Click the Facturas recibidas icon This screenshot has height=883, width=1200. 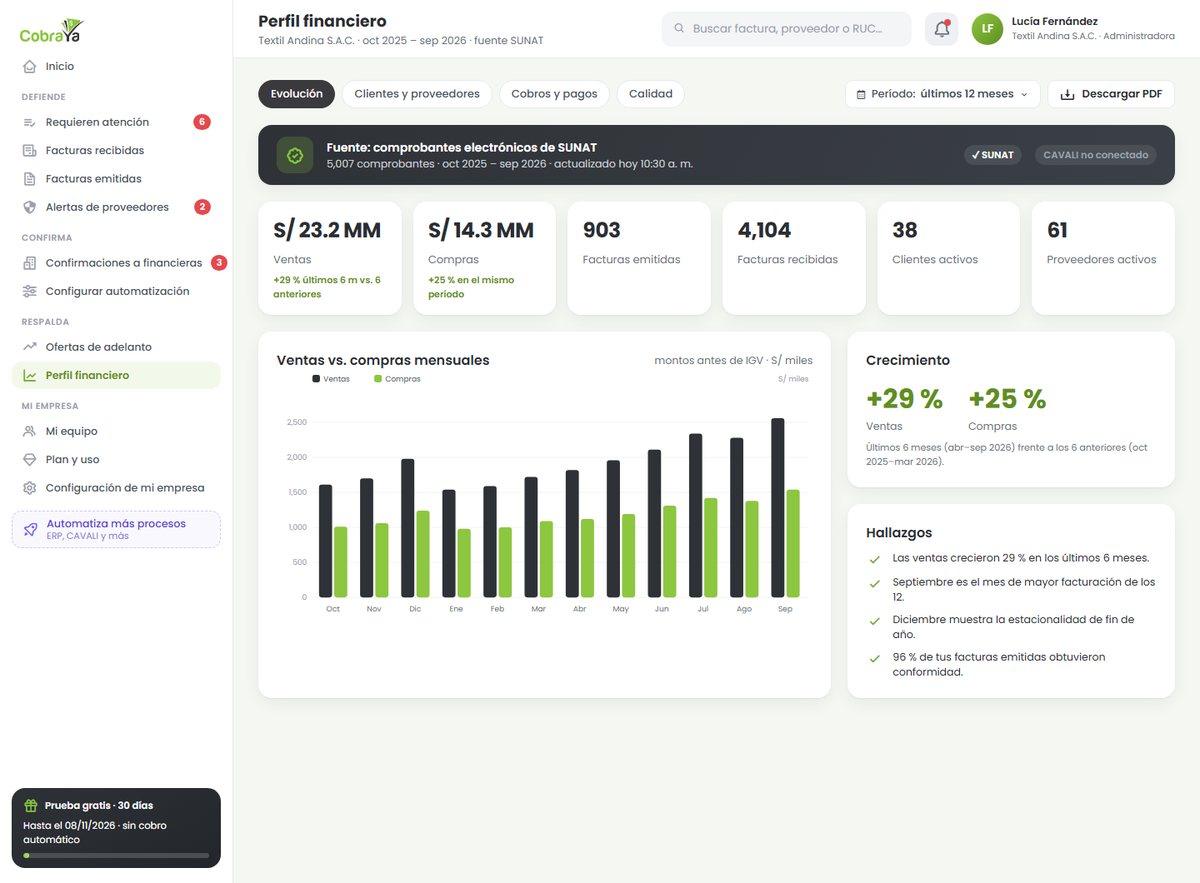[30, 150]
